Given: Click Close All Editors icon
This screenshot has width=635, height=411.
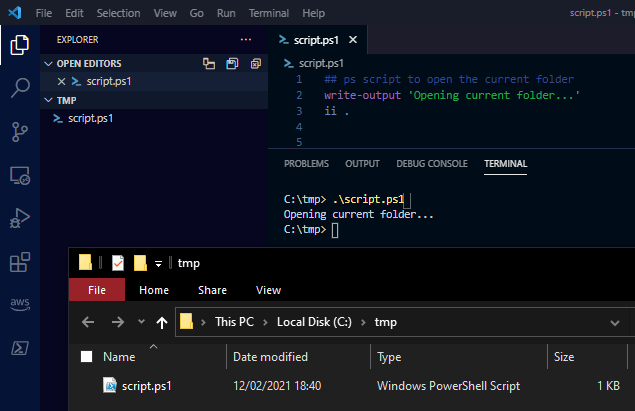Looking at the screenshot, I should coord(256,64).
